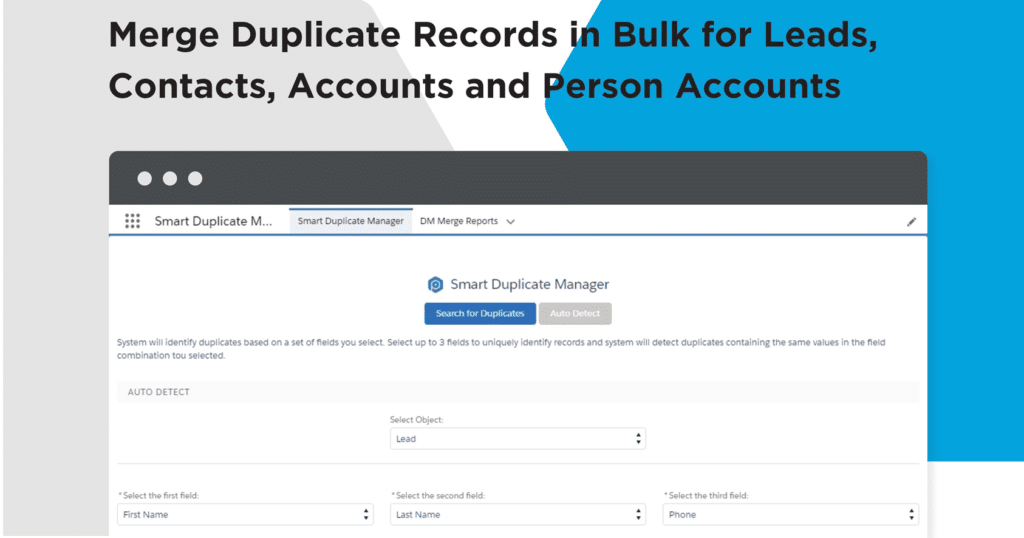1024x538 pixels.
Task: Switch to the Smart Duplicate Manager tab
Action: (350, 221)
